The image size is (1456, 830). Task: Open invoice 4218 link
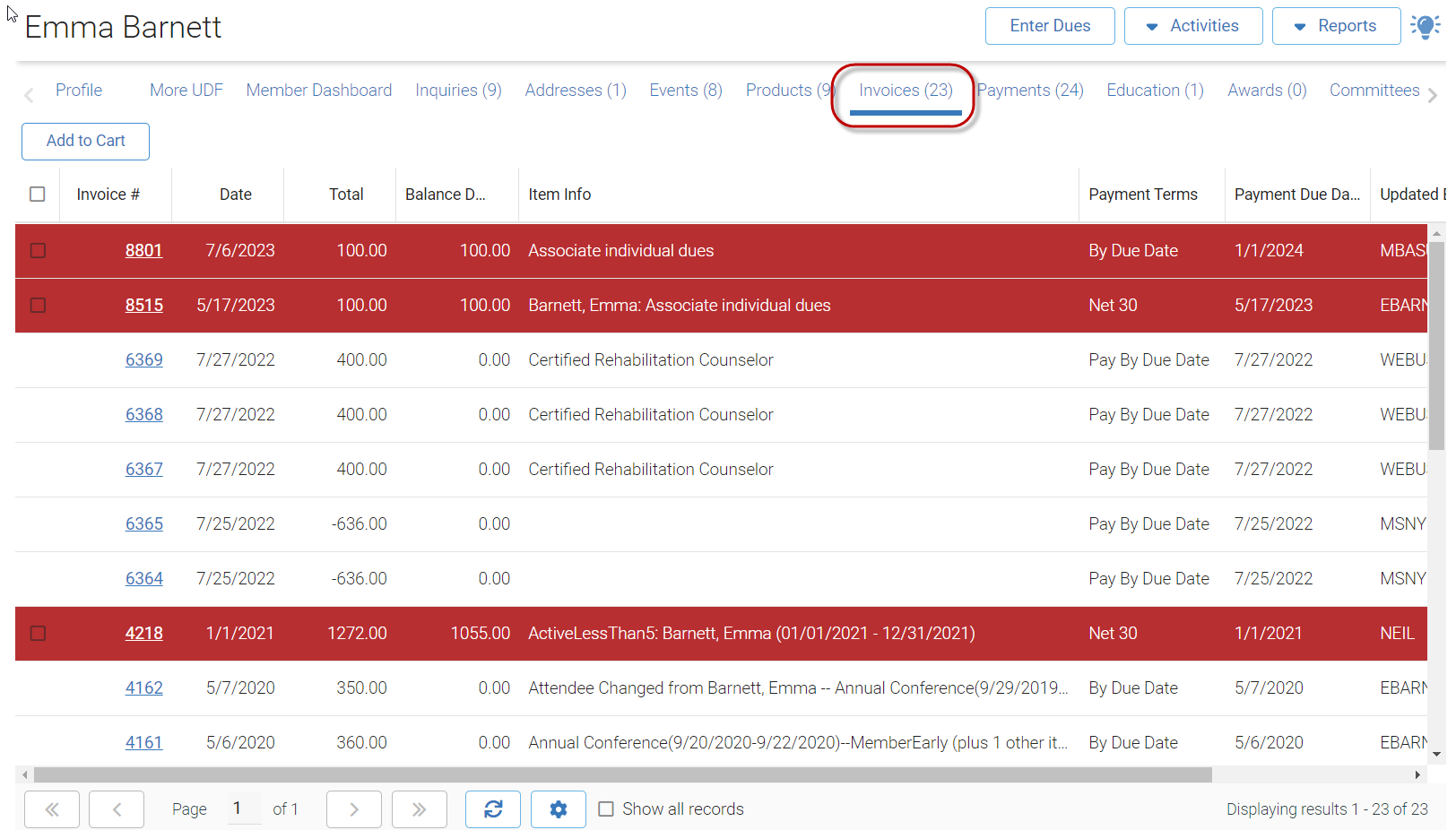pos(143,634)
